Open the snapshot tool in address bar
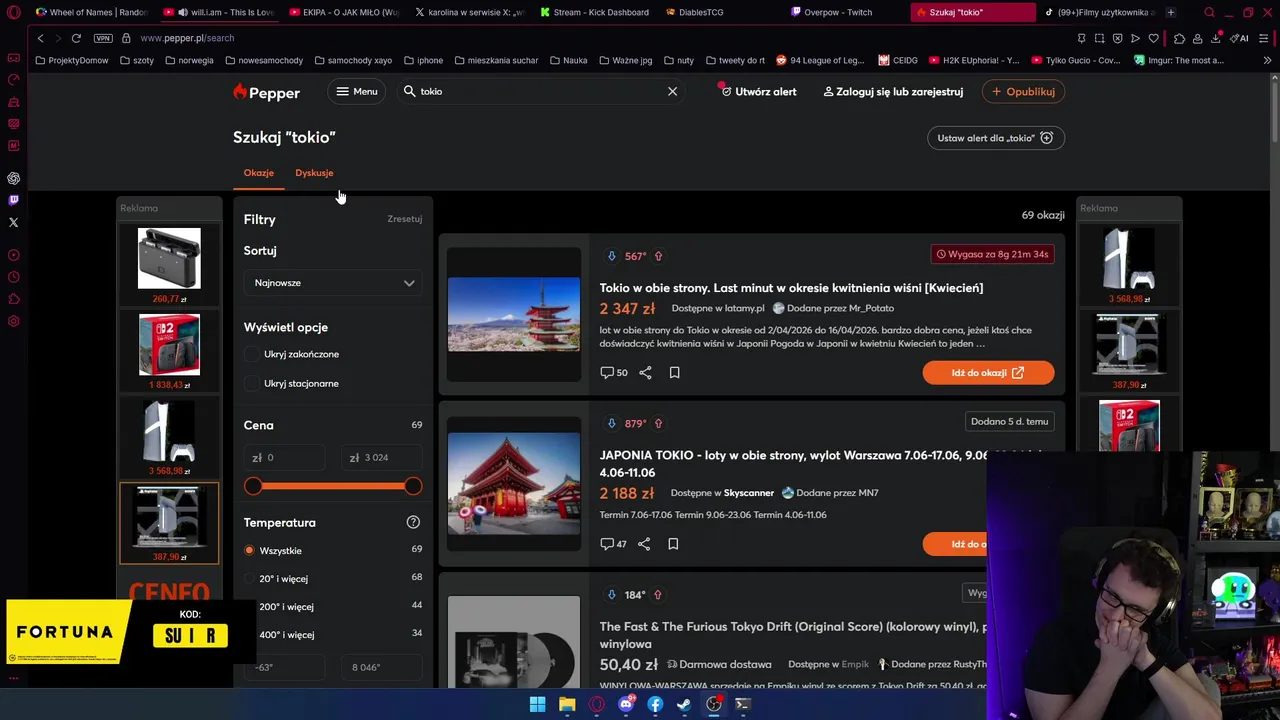 [x=1099, y=38]
